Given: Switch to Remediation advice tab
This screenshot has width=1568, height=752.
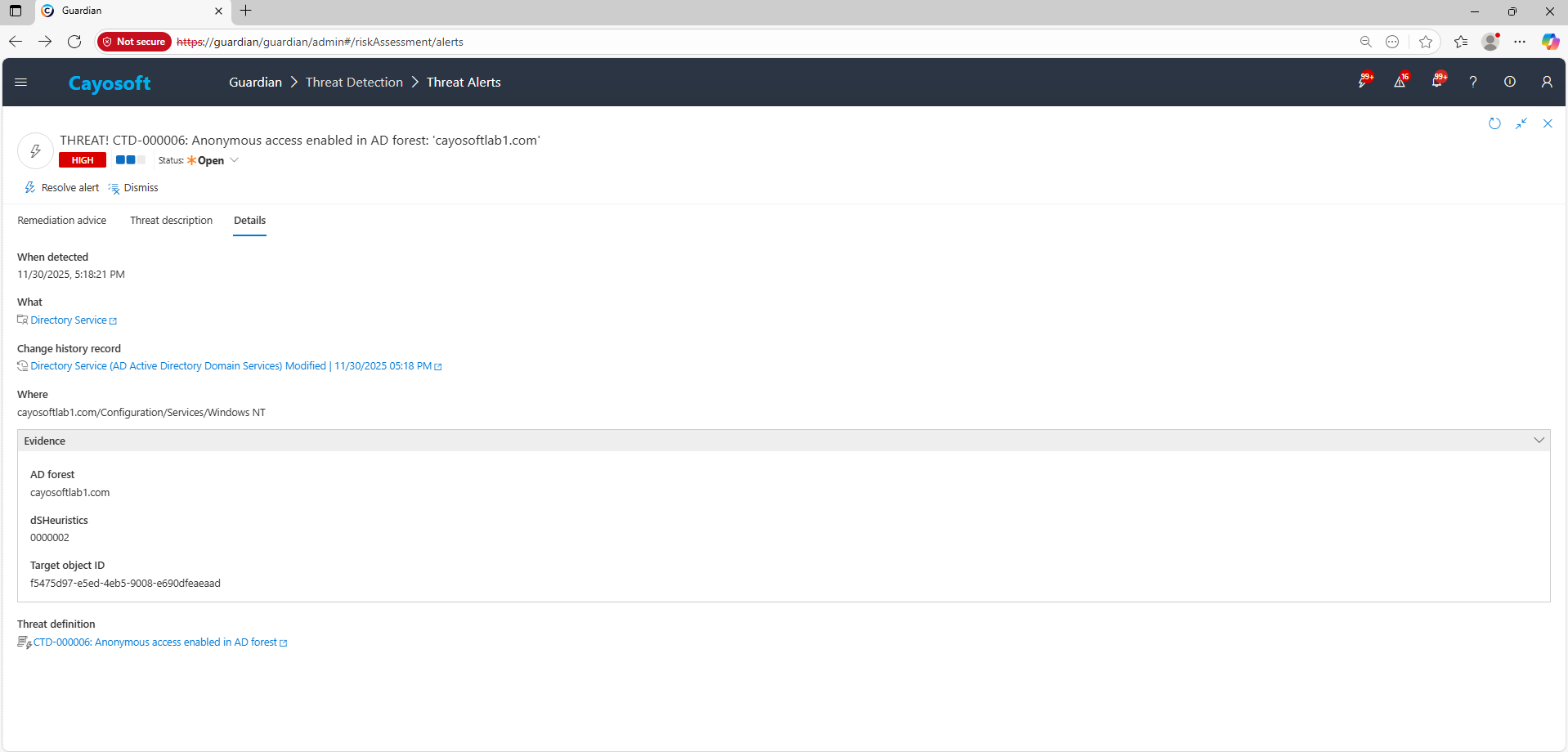Looking at the screenshot, I should (x=62, y=221).
